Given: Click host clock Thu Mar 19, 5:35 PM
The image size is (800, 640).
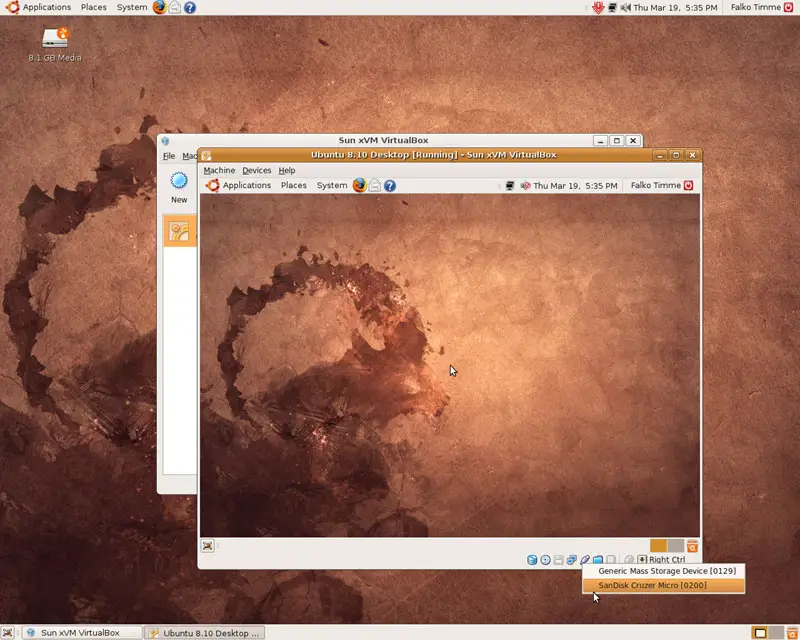Looking at the screenshot, I should (x=675, y=8).
